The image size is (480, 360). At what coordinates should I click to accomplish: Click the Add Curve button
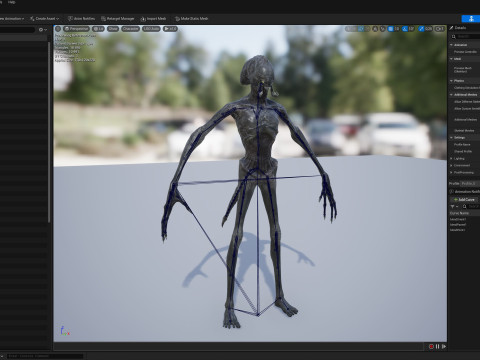464,200
